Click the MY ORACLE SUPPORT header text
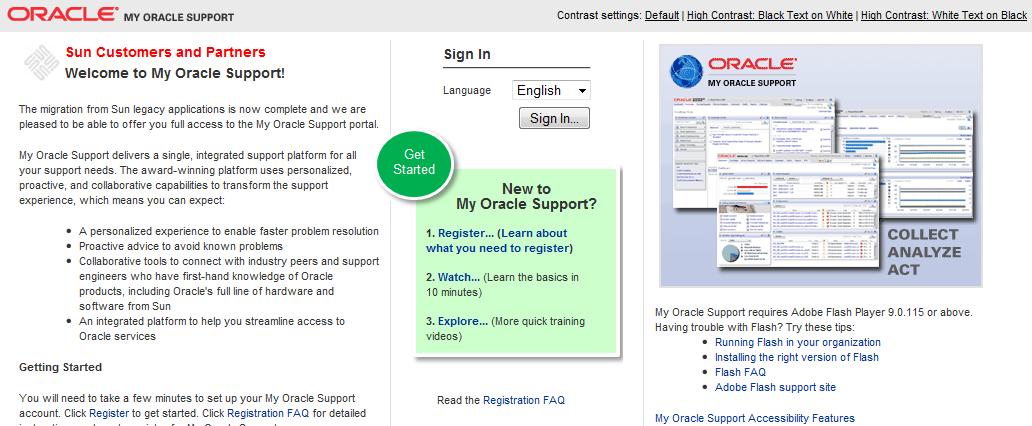The image size is (1032, 426). click(178, 17)
